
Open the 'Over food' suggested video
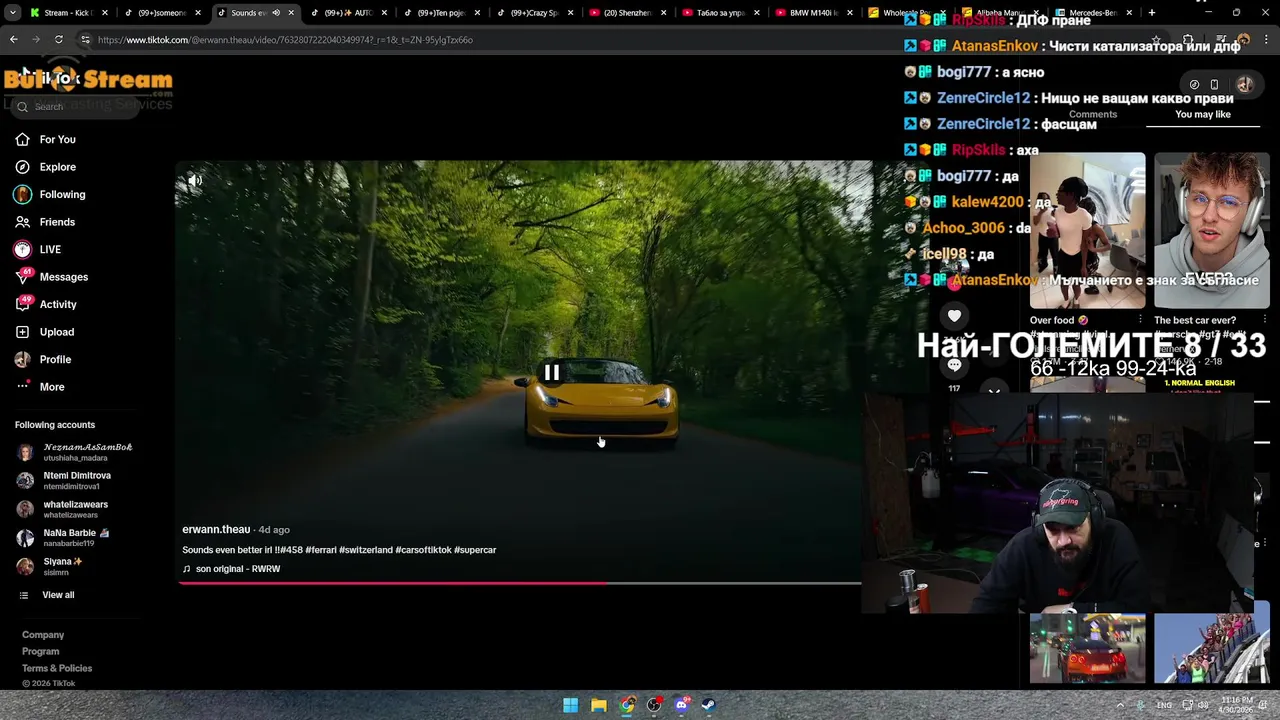tap(1087, 230)
